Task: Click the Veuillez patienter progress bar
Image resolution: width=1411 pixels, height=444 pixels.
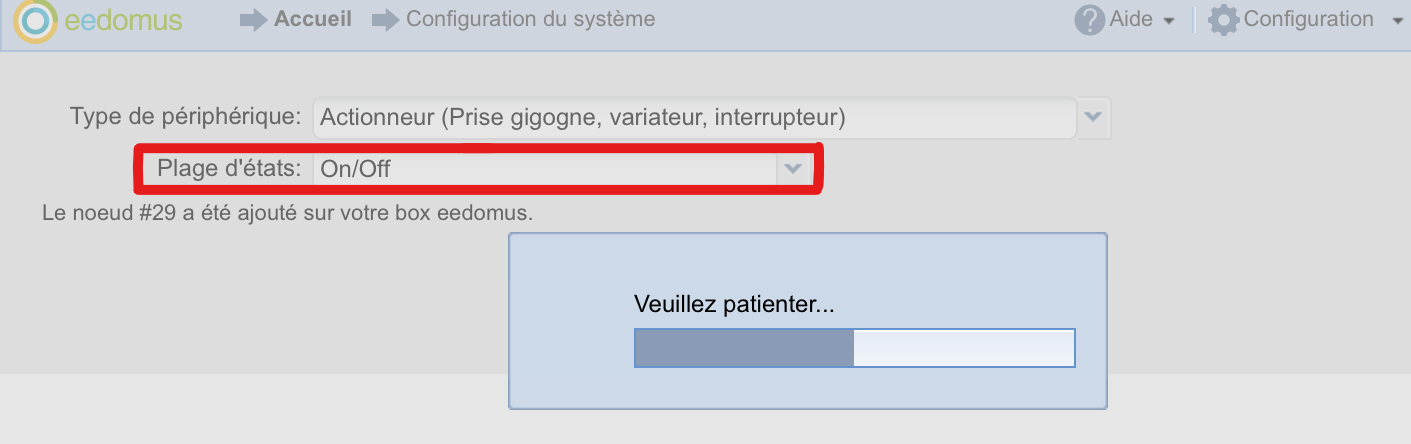Action: pyautogui.click(x=854, y=348)
